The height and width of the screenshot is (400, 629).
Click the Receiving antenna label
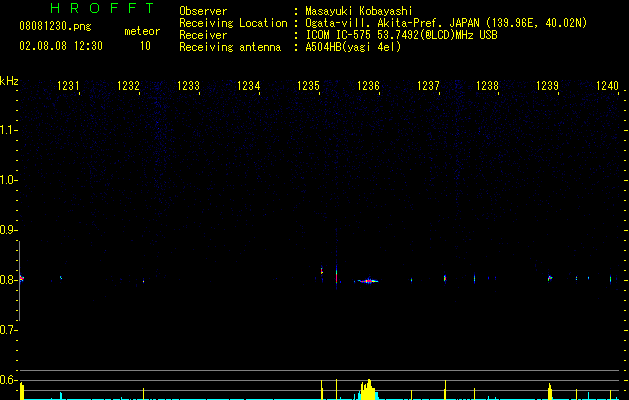(230, 47)
